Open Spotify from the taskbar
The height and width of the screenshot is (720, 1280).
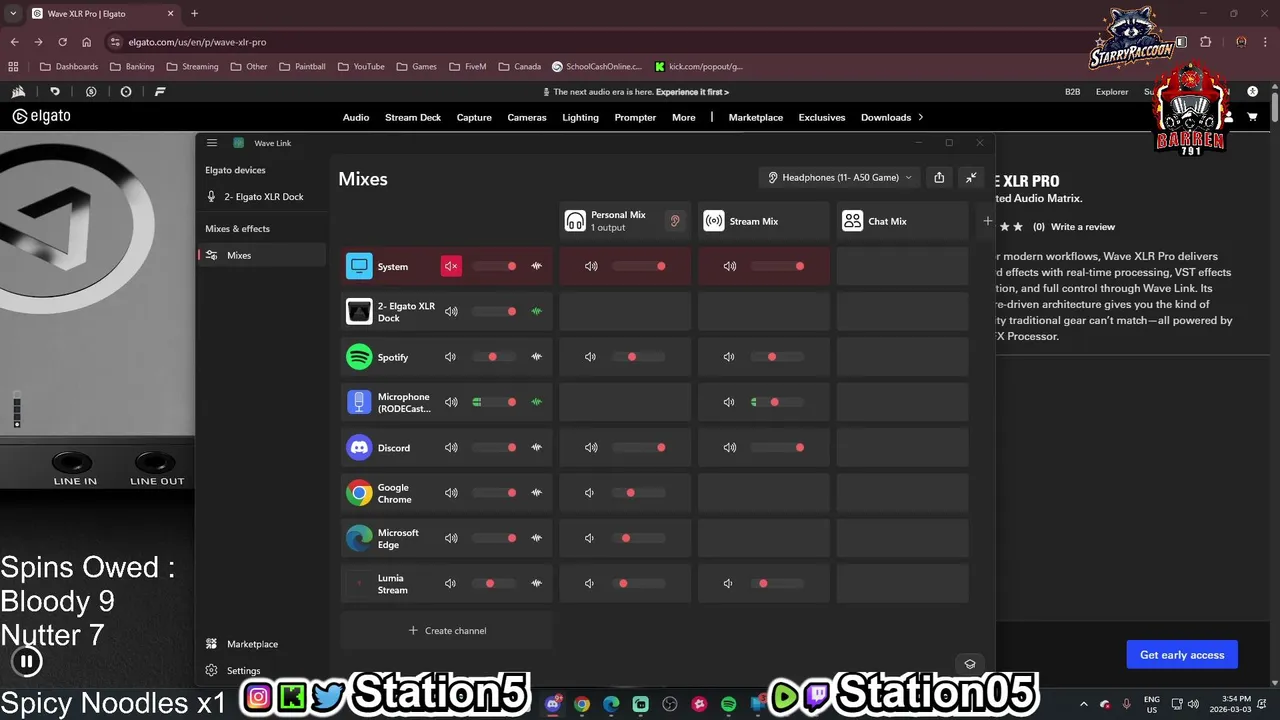point(729,704)
